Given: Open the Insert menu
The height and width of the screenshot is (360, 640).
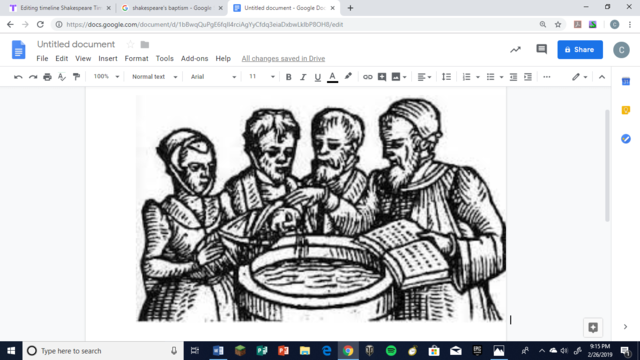Looking at the screenshot, I should click(108, 58).
